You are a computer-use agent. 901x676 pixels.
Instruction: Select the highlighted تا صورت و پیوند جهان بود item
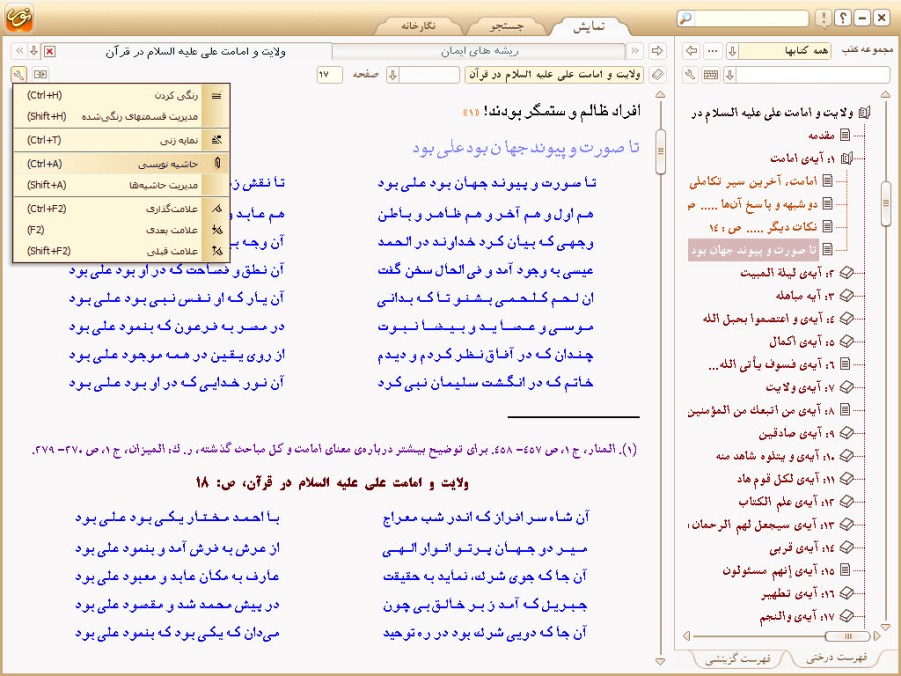coord(753,250)
